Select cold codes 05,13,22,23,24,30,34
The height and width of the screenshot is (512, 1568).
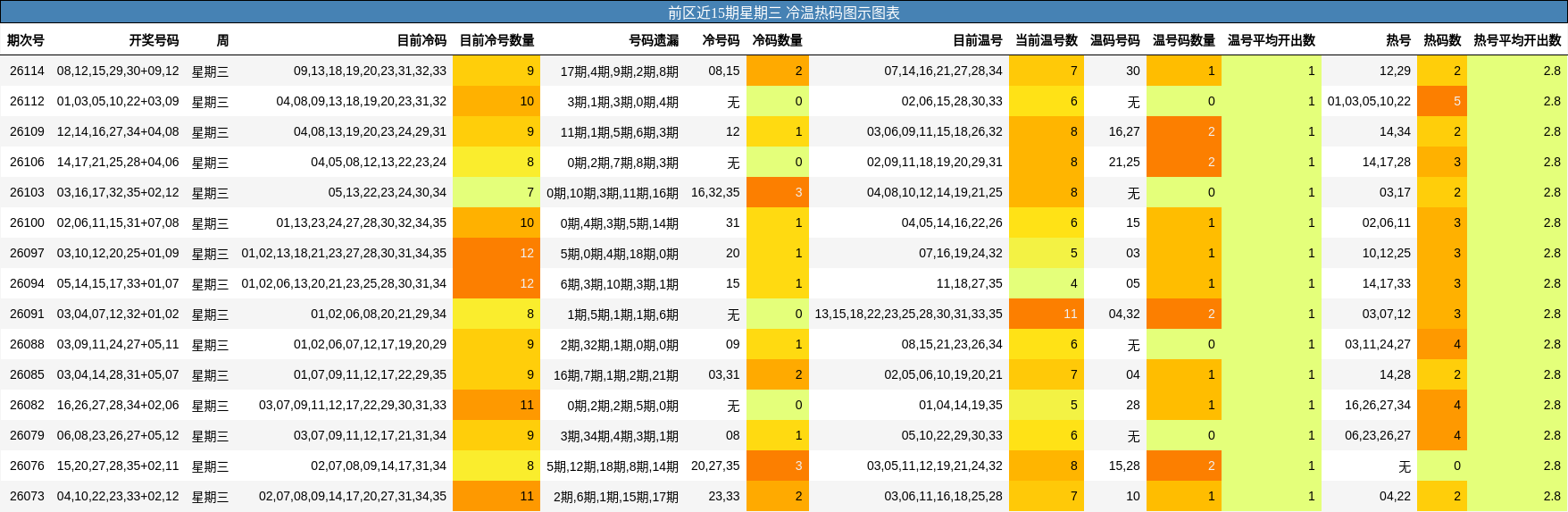point(388,192)
